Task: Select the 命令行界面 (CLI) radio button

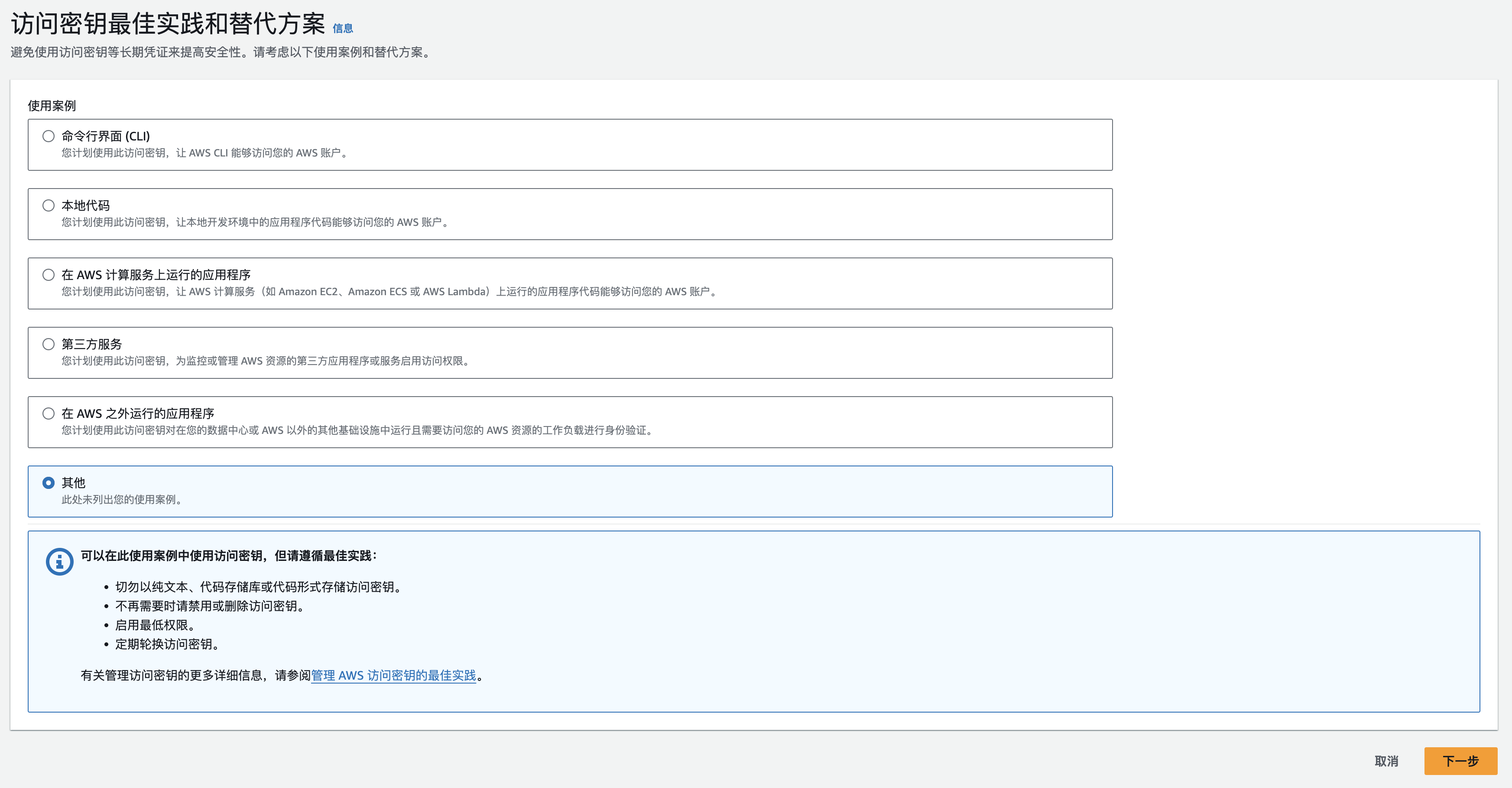Action: (49, 136)
